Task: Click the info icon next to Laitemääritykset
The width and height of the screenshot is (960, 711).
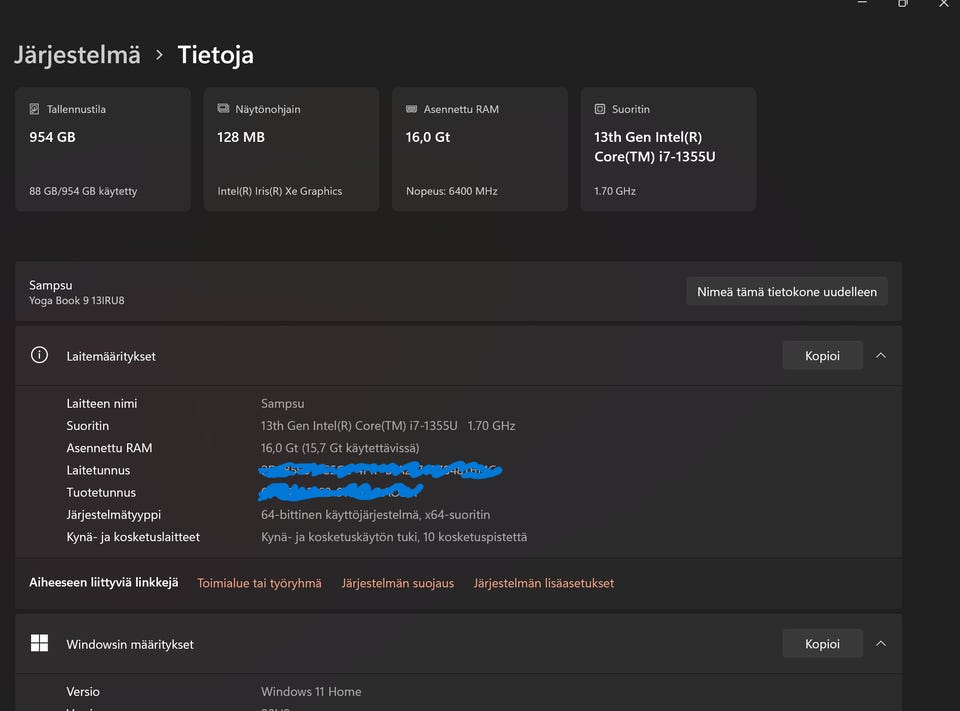Action: click(x=40, y=355)
